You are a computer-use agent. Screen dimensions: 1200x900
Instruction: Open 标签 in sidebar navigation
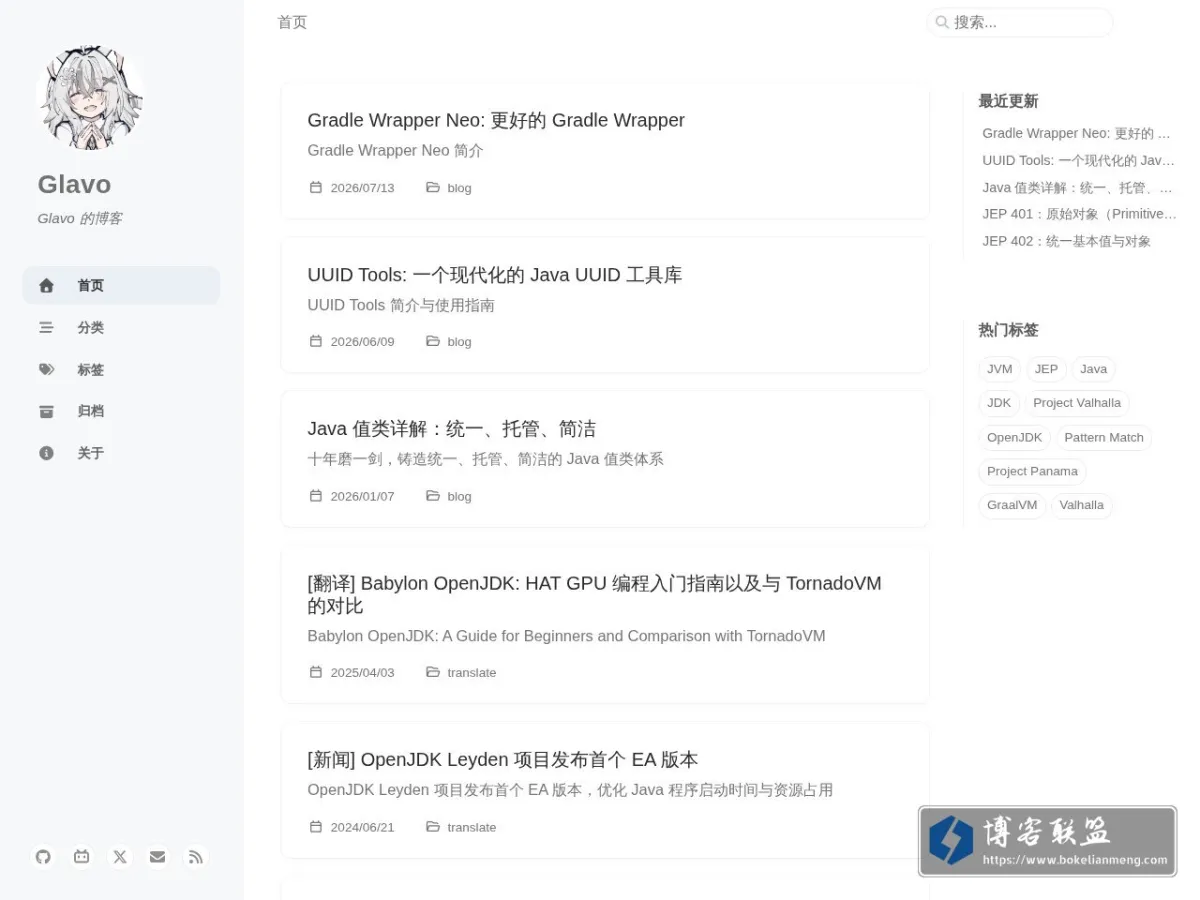[x=121, y=369]
